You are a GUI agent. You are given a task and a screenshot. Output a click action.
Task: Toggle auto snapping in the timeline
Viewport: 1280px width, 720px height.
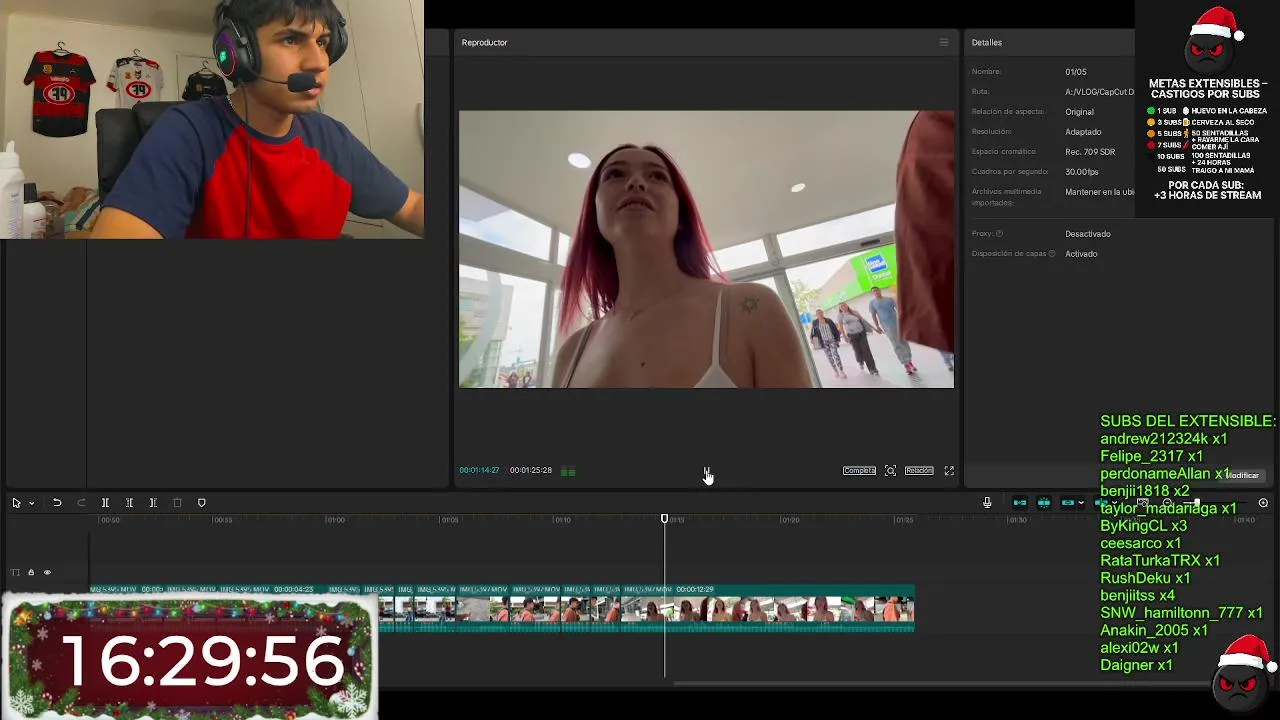click(1044, 503)
